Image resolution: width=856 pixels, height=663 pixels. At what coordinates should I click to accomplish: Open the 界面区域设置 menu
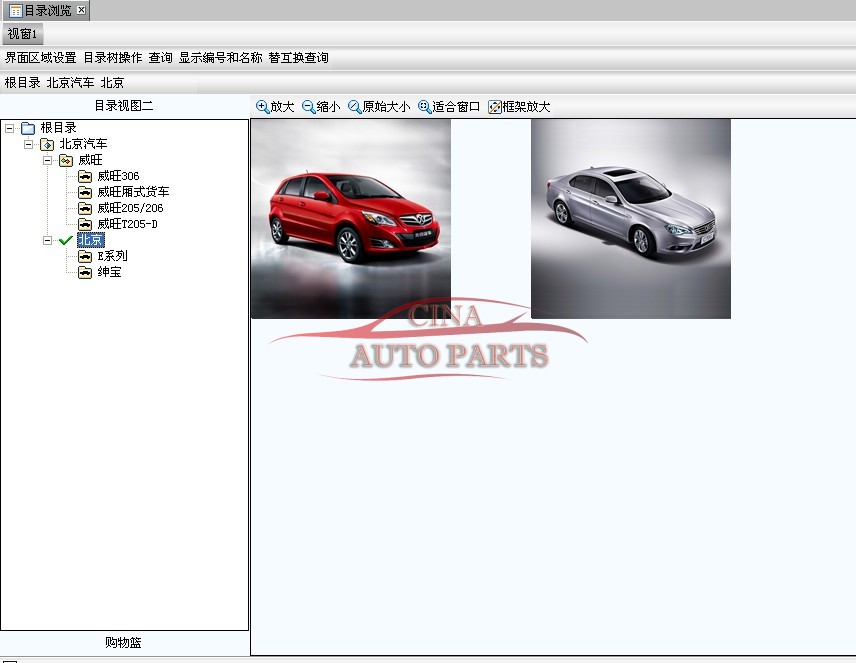click(41, 58)
